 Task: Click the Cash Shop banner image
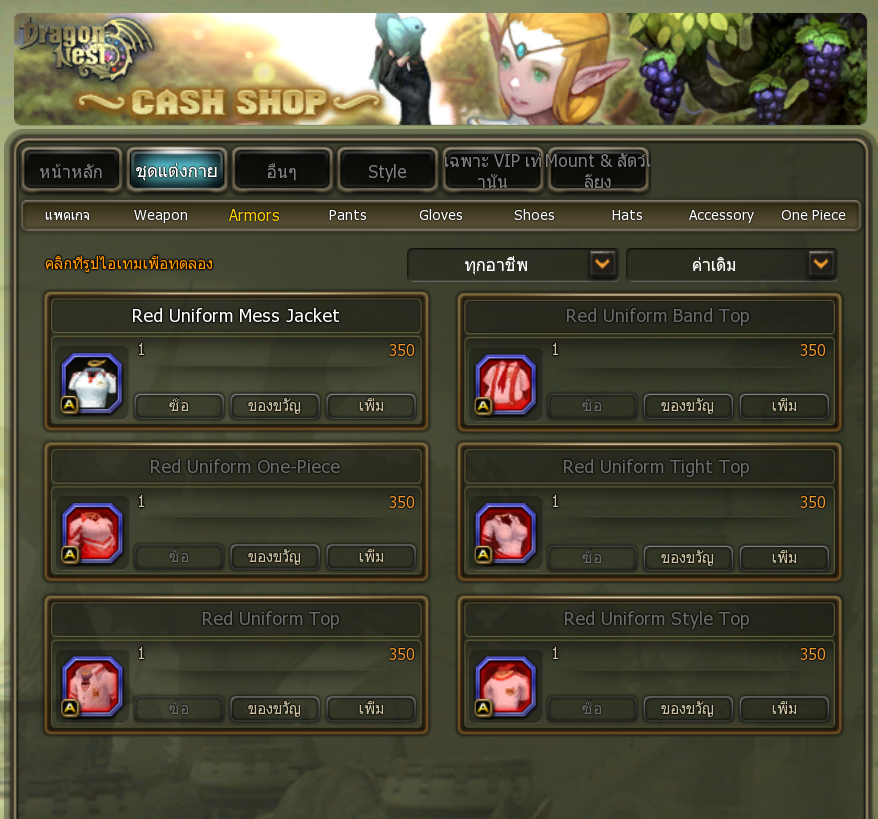click(440, 69)
